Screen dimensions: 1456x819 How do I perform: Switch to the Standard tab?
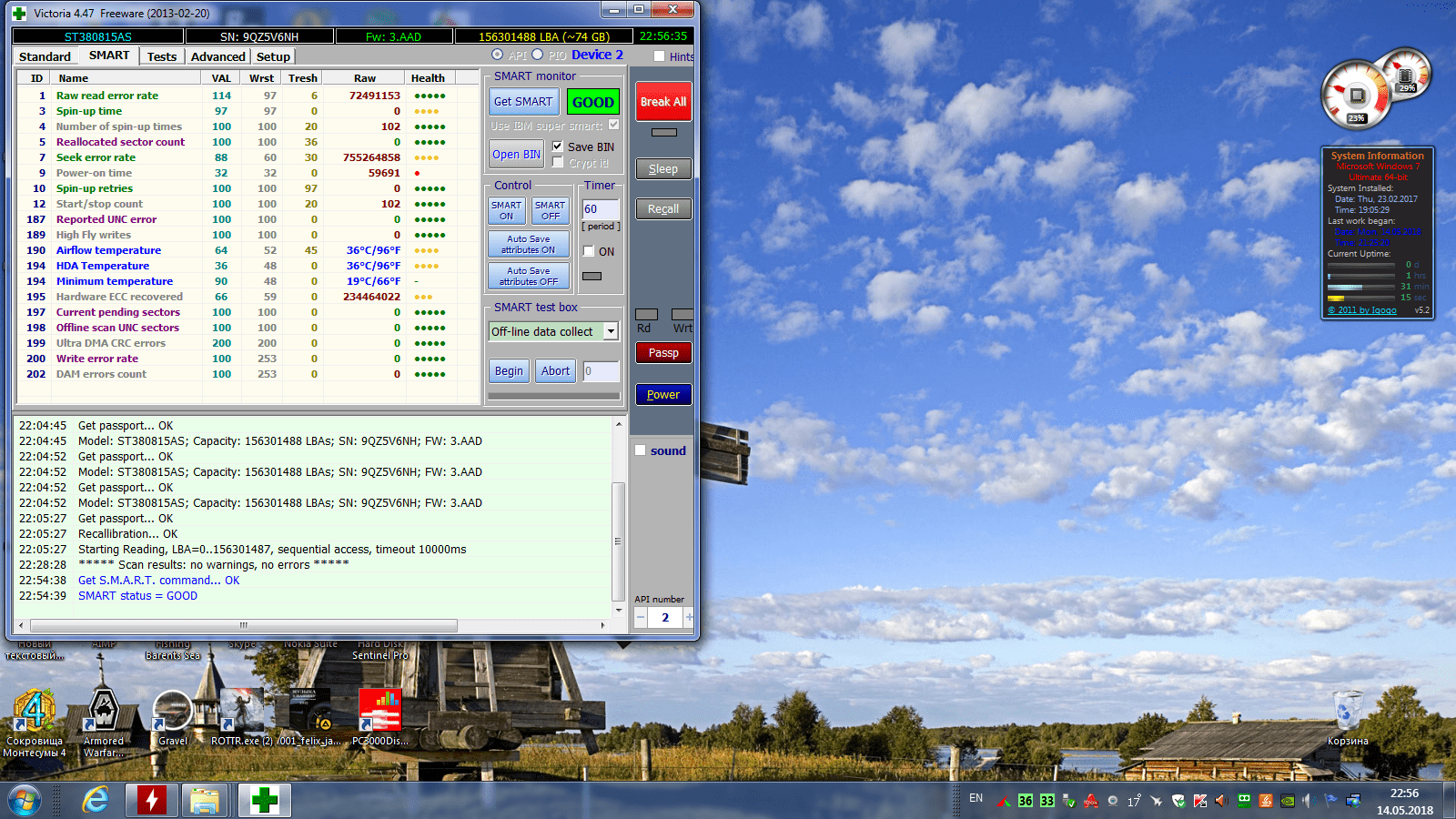click(x=45, y=56)
